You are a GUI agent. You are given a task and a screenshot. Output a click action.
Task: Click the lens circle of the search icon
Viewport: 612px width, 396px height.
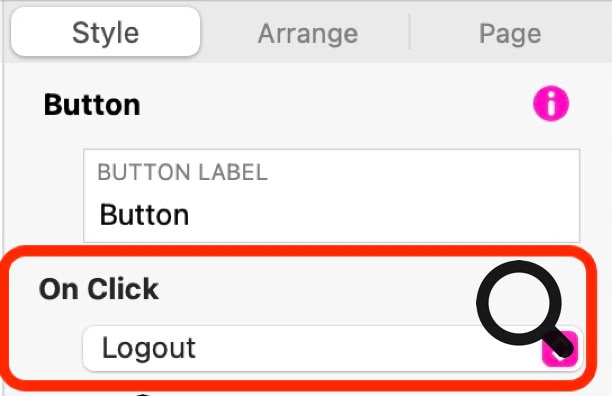pos(519,303)
